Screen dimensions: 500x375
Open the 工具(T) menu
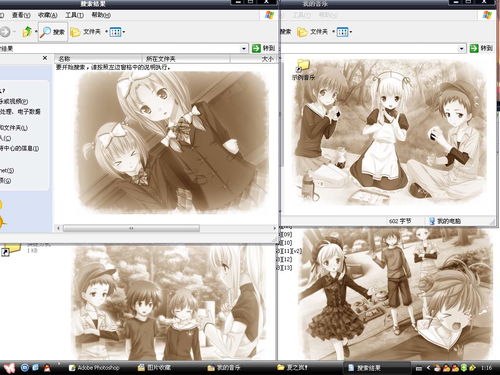tap(74, 15)
